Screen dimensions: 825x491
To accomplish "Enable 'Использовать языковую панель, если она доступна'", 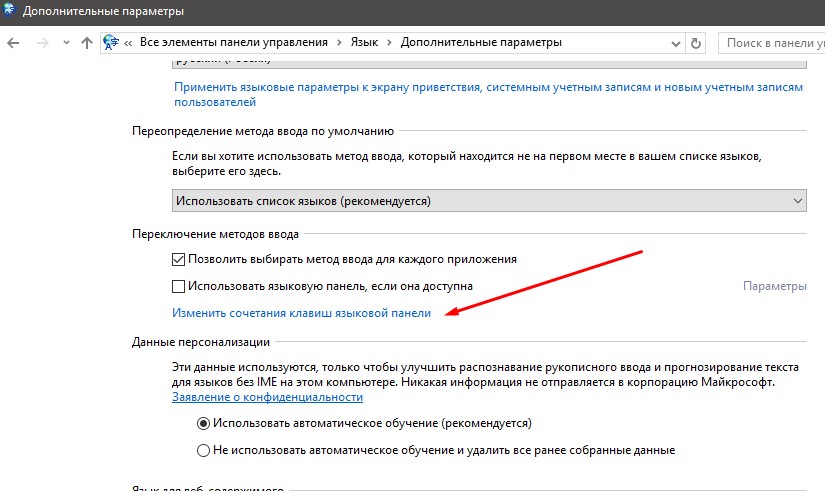I will 180,286.
